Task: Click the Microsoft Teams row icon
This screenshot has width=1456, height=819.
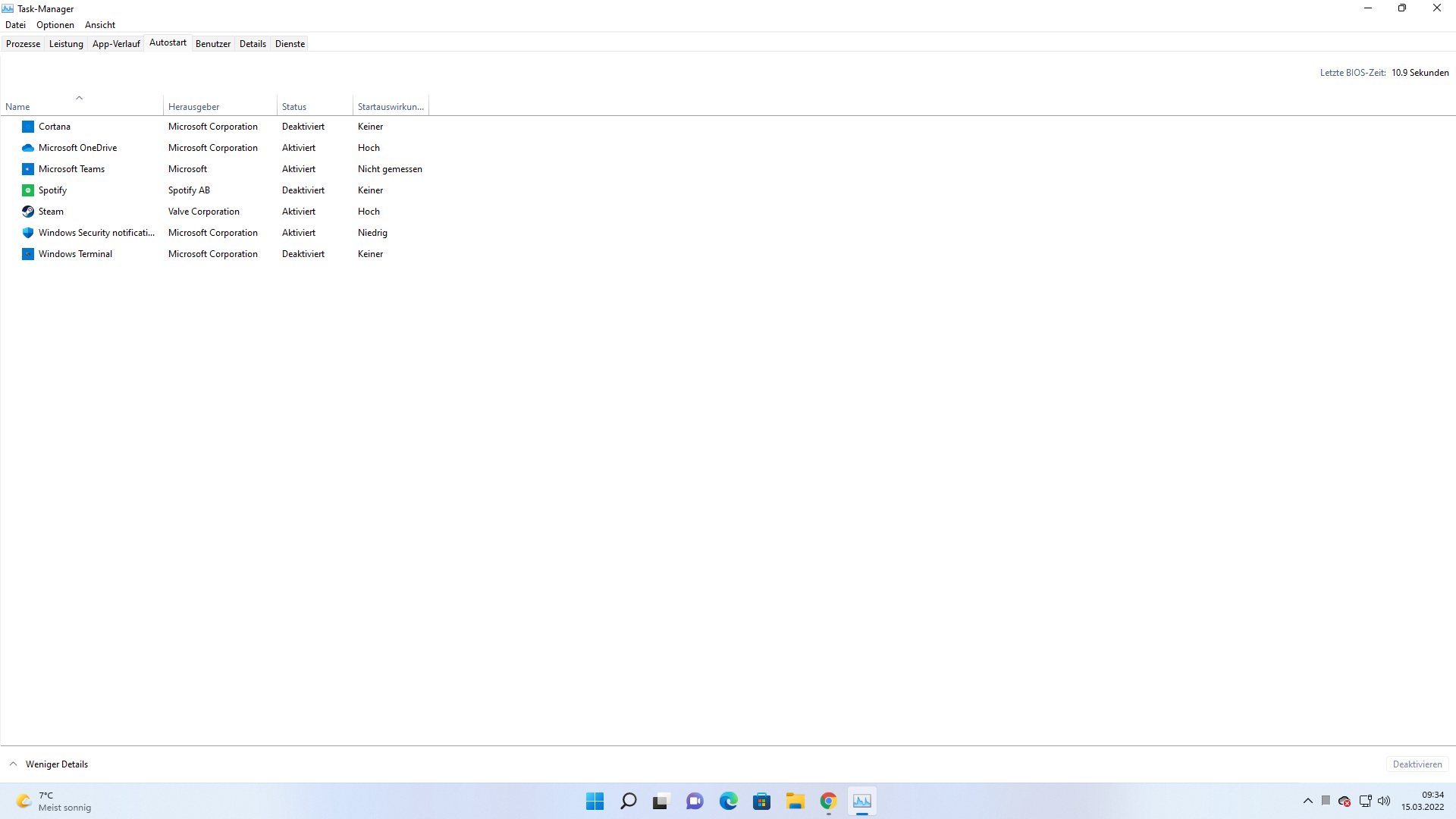Action: click(x=28, y=169)
